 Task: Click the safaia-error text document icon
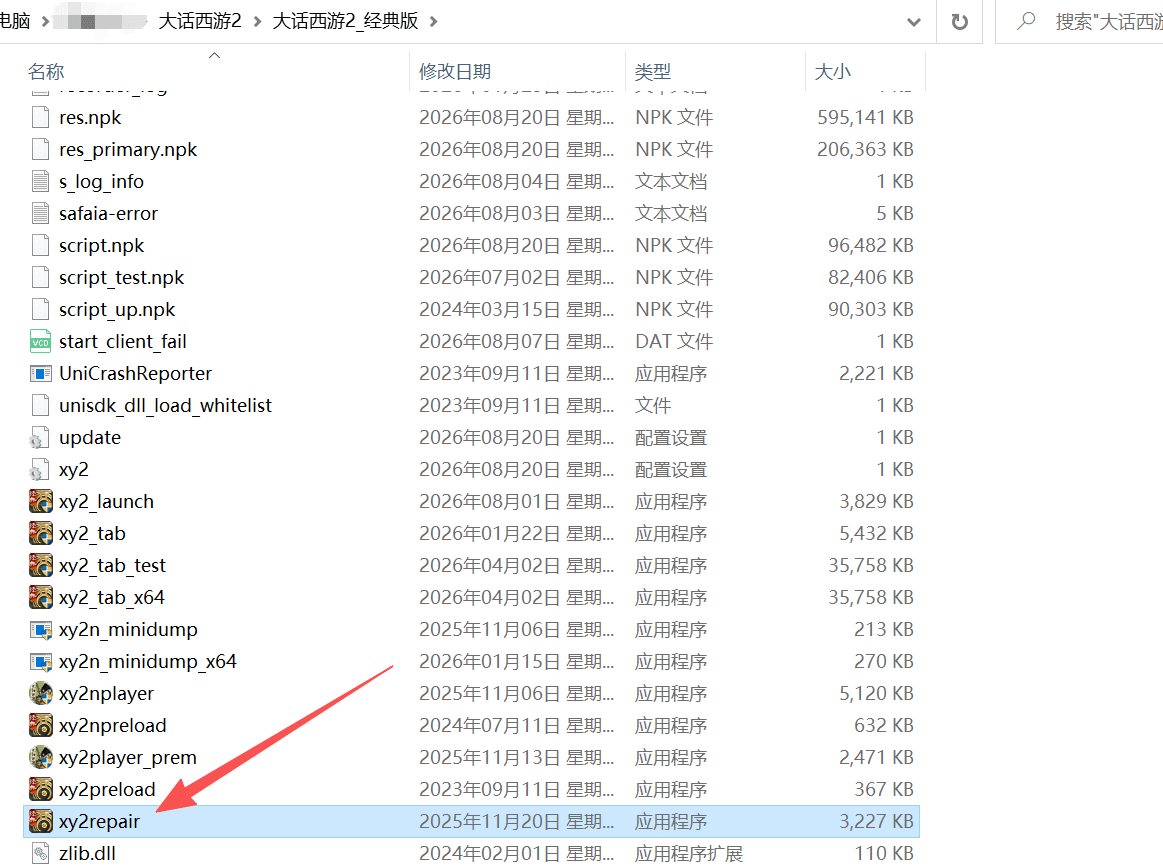point(41,213)
